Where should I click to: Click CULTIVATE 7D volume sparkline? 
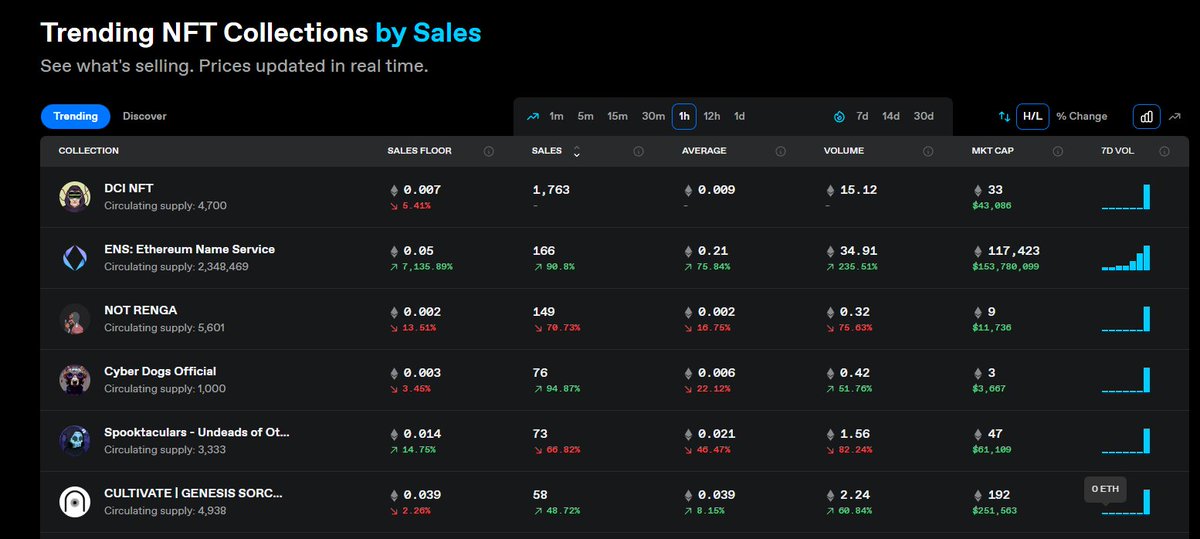(x=1126, y=502)
